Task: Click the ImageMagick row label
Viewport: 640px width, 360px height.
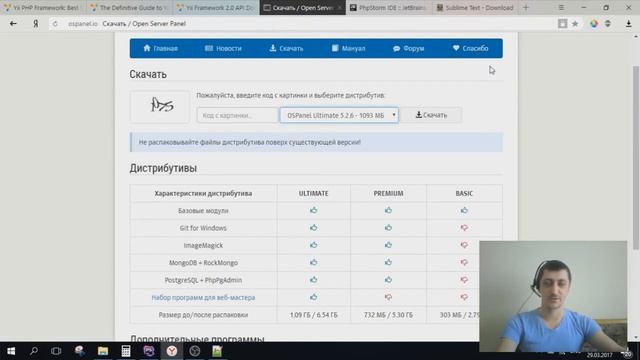Action: 203,245
